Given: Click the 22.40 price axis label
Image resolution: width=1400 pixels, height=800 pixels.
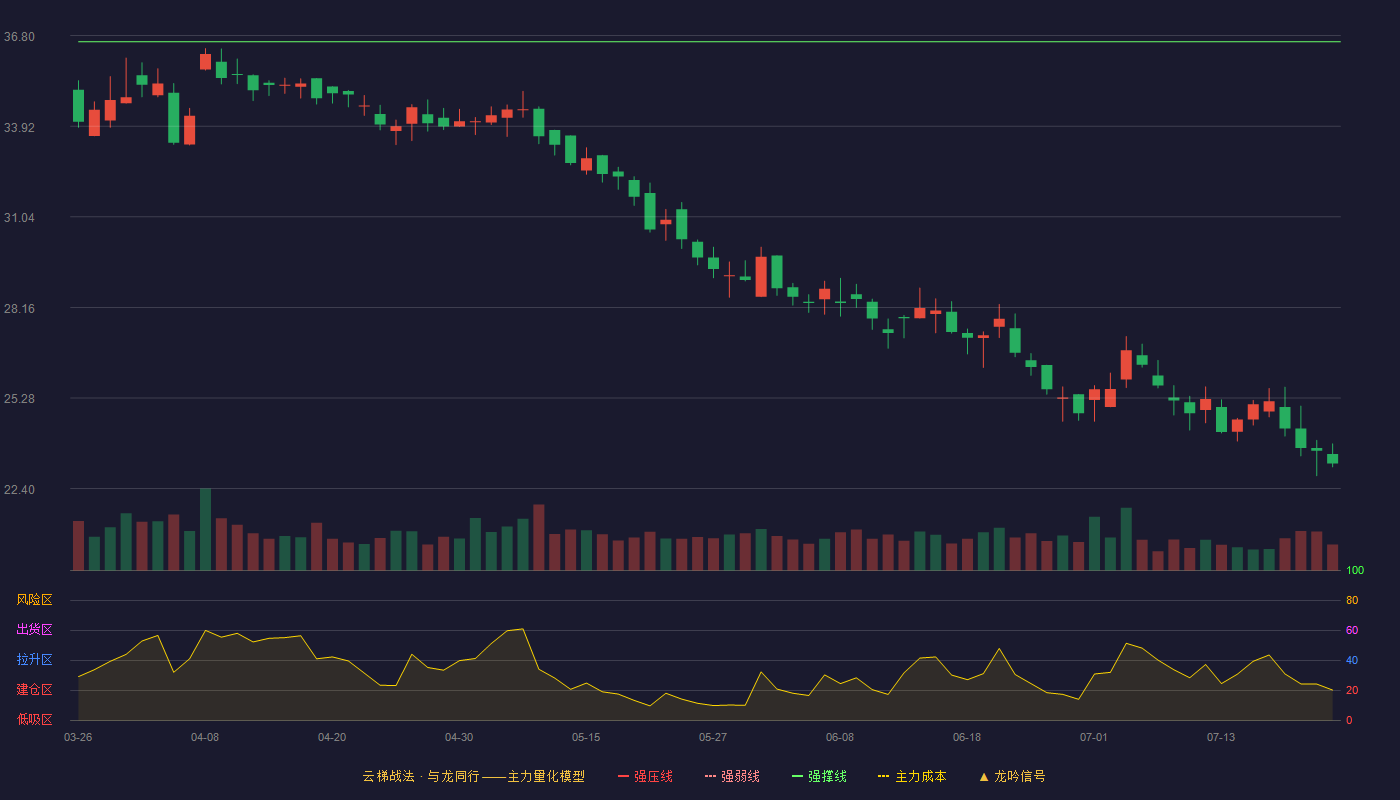Looking at the screenshot, I should [x=19, y=489].
